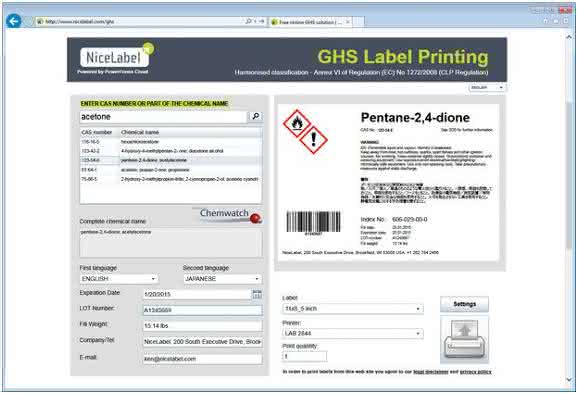Image resolution: width=580 pixels, height=394 pixels.
Task: Click the LOT Number input field
Action: [203, 310]
